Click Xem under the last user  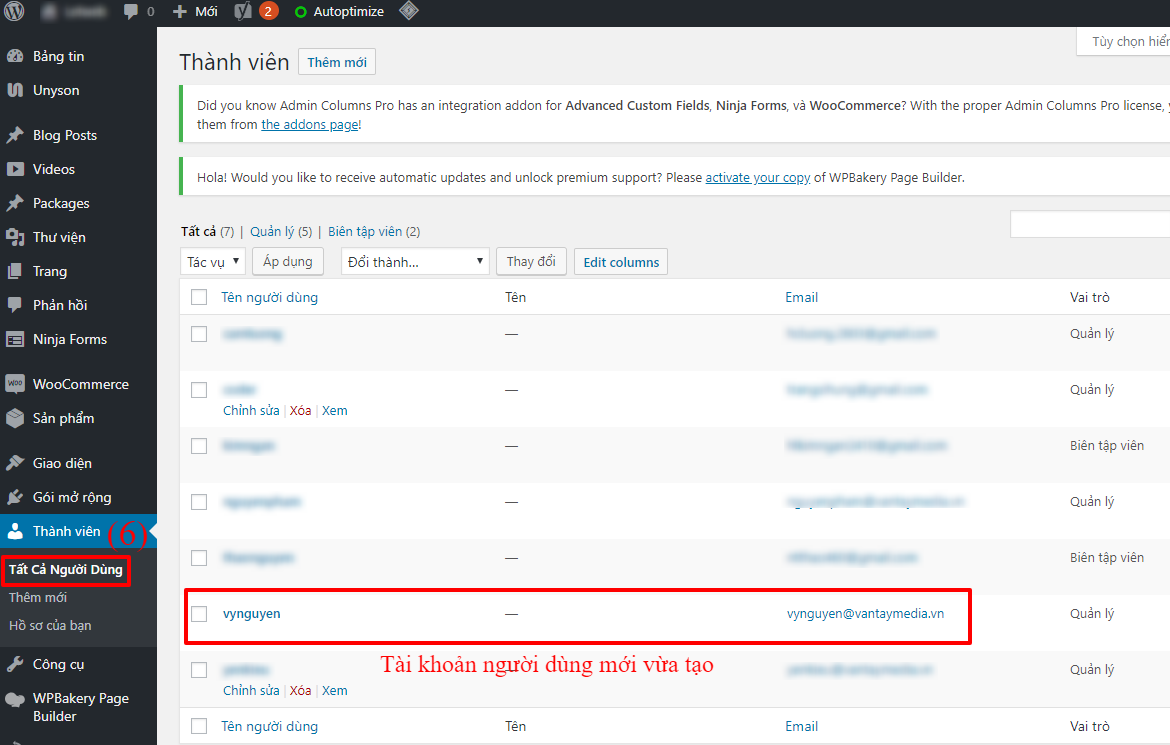click(334, 691)
